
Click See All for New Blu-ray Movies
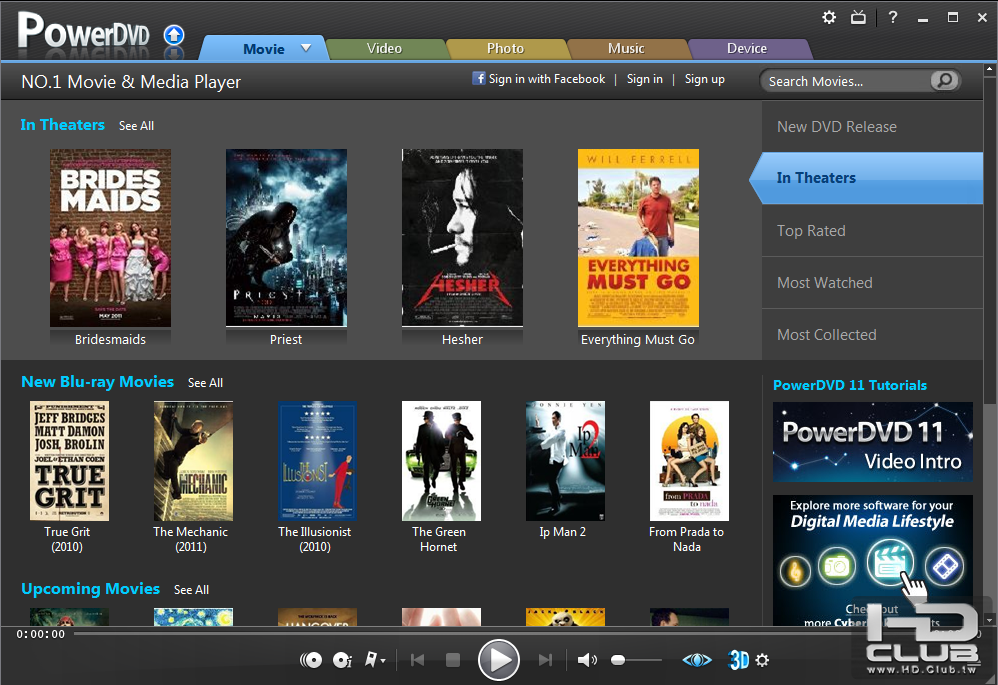[205, 383]
